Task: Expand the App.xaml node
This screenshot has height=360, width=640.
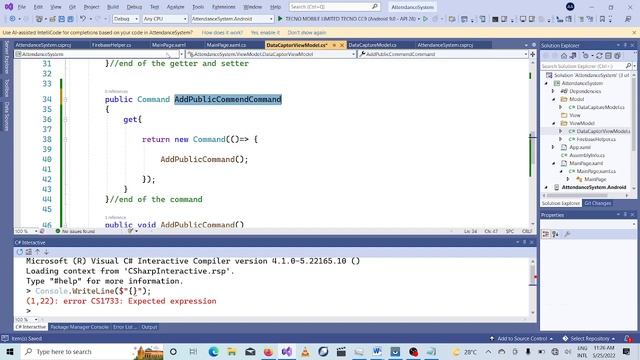Action: coord(553,147)
